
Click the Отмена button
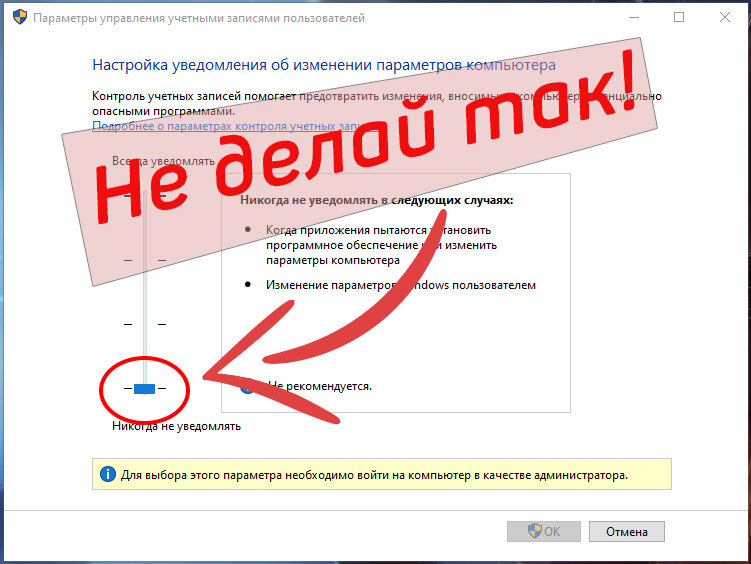click(x=626, y=531)
